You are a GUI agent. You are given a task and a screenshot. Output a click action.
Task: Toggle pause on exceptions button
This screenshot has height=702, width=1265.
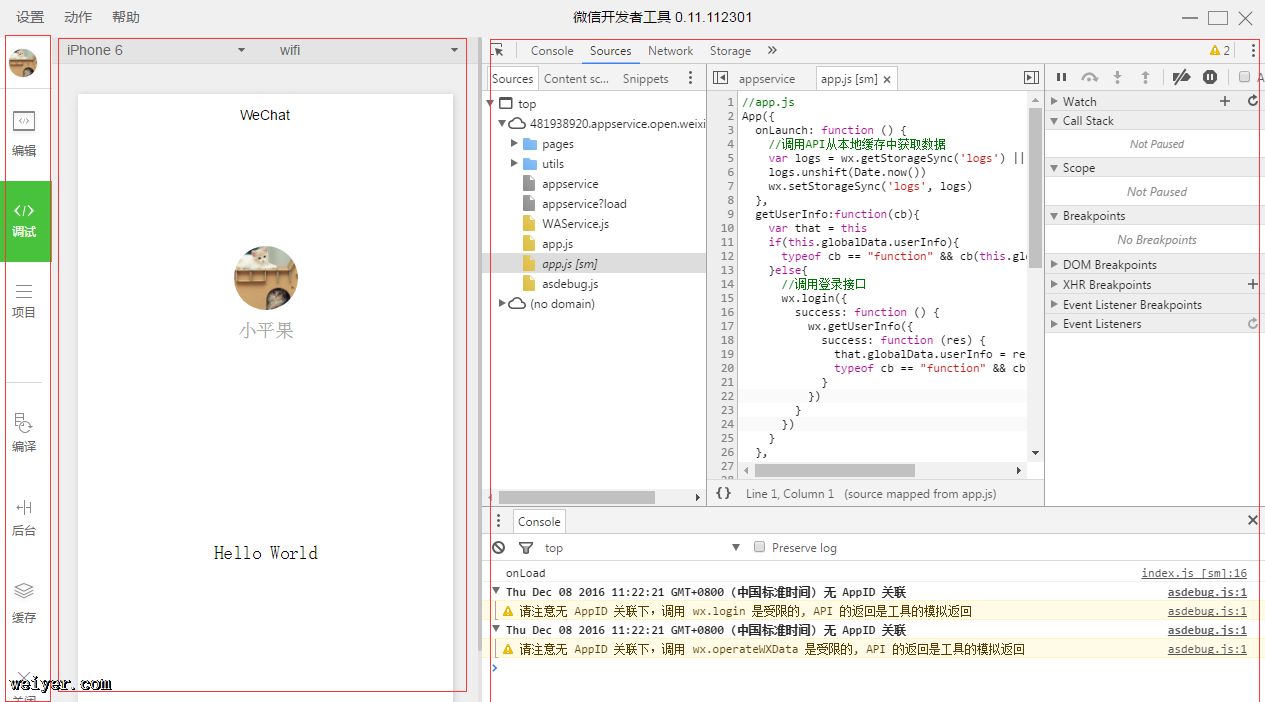point(1210,77)
